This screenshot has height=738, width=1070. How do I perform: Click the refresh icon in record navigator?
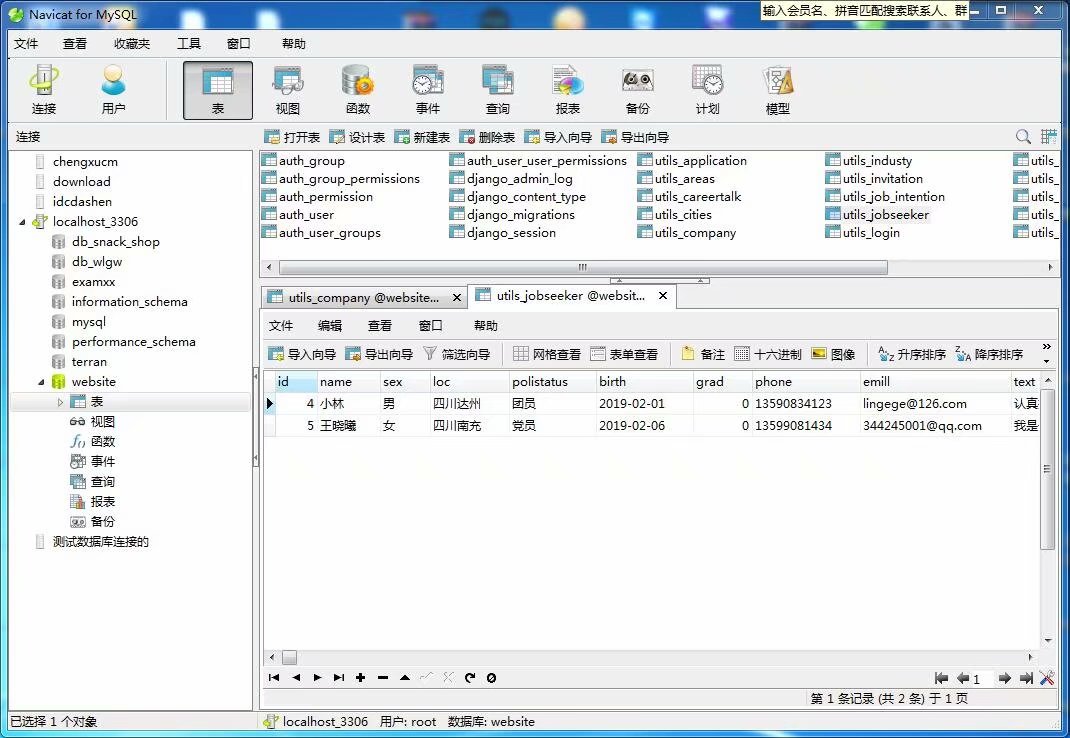pos(469,677)
